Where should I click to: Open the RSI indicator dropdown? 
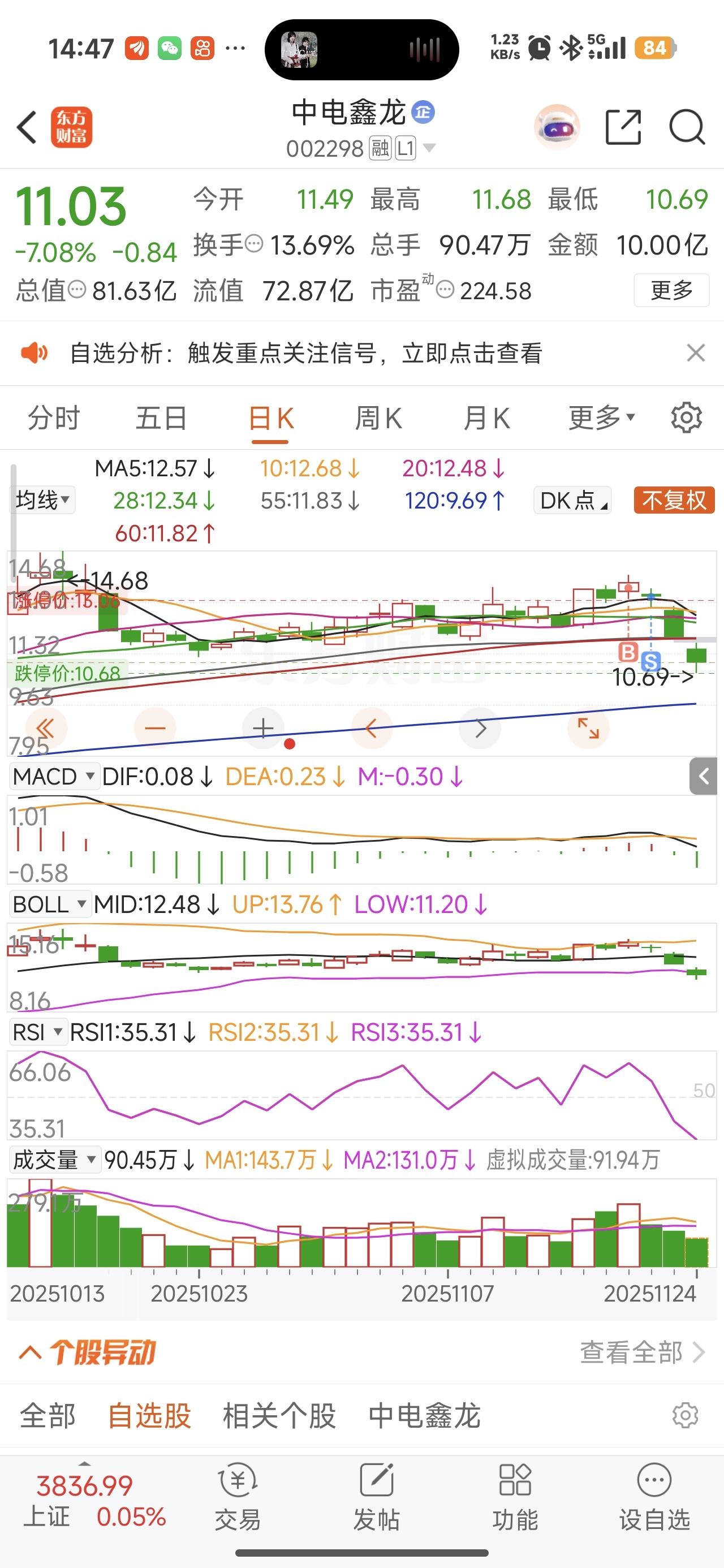pos(38,1032)
